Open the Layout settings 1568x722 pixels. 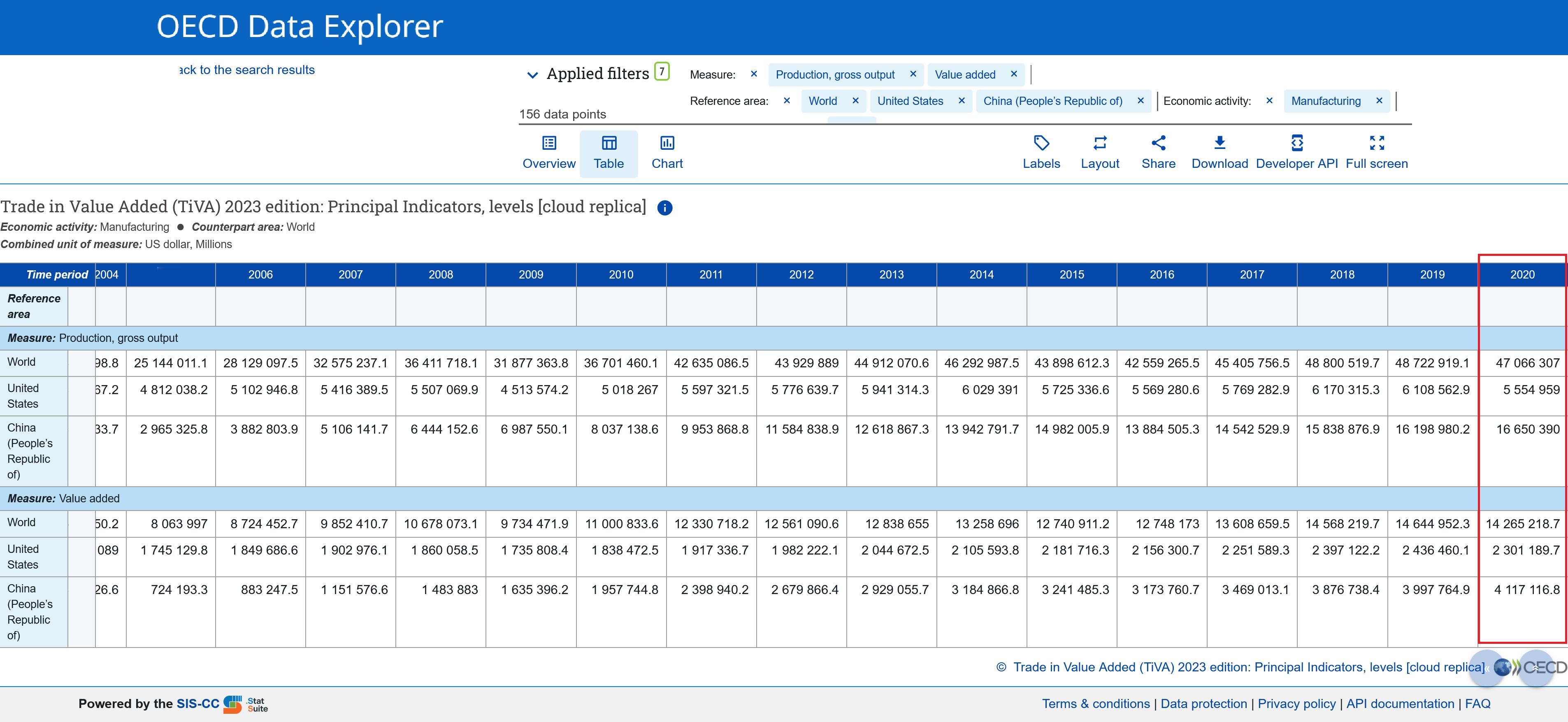pos(1100,153)
